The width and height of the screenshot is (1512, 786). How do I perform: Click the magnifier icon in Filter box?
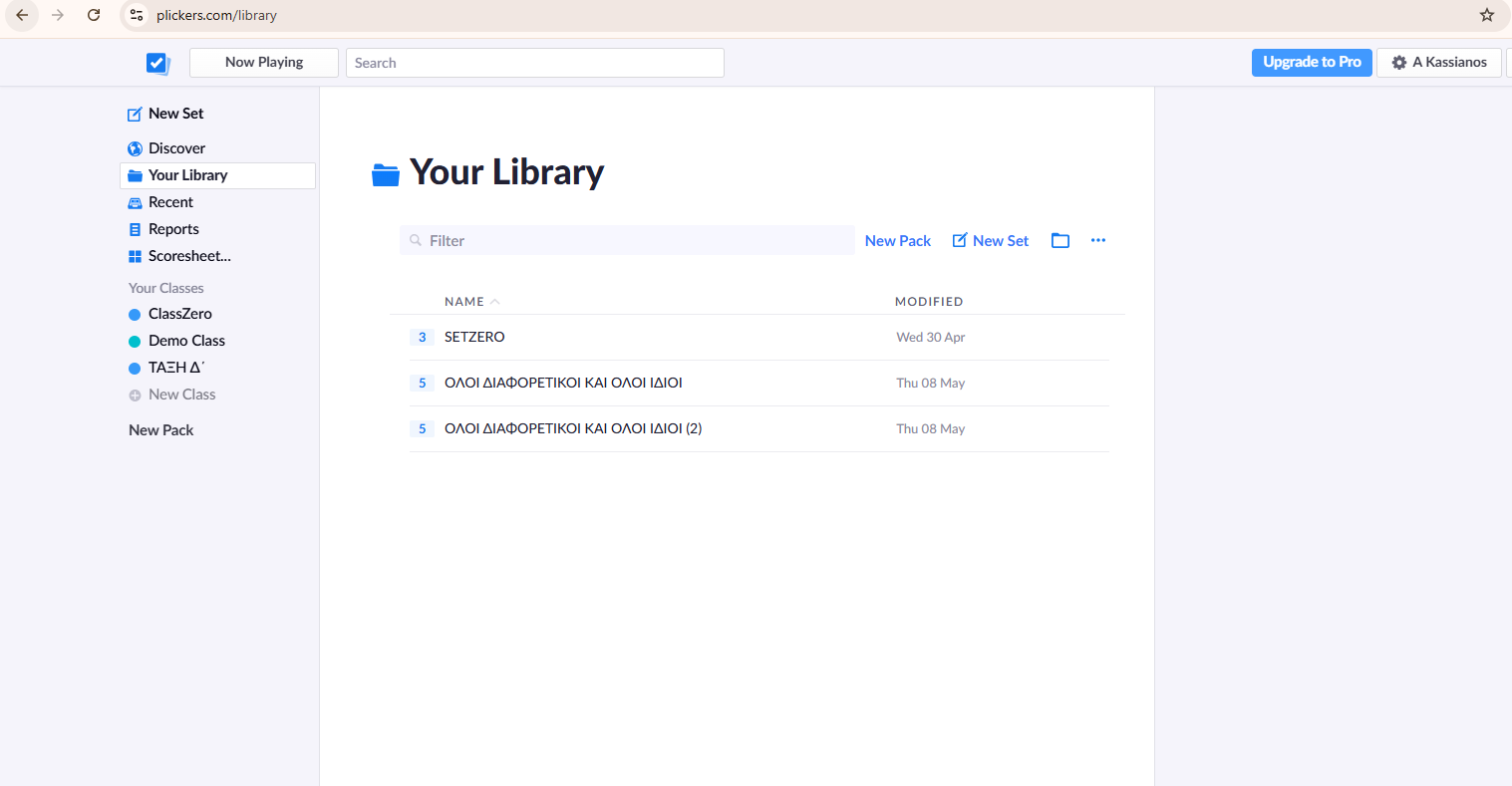(416, 241)
